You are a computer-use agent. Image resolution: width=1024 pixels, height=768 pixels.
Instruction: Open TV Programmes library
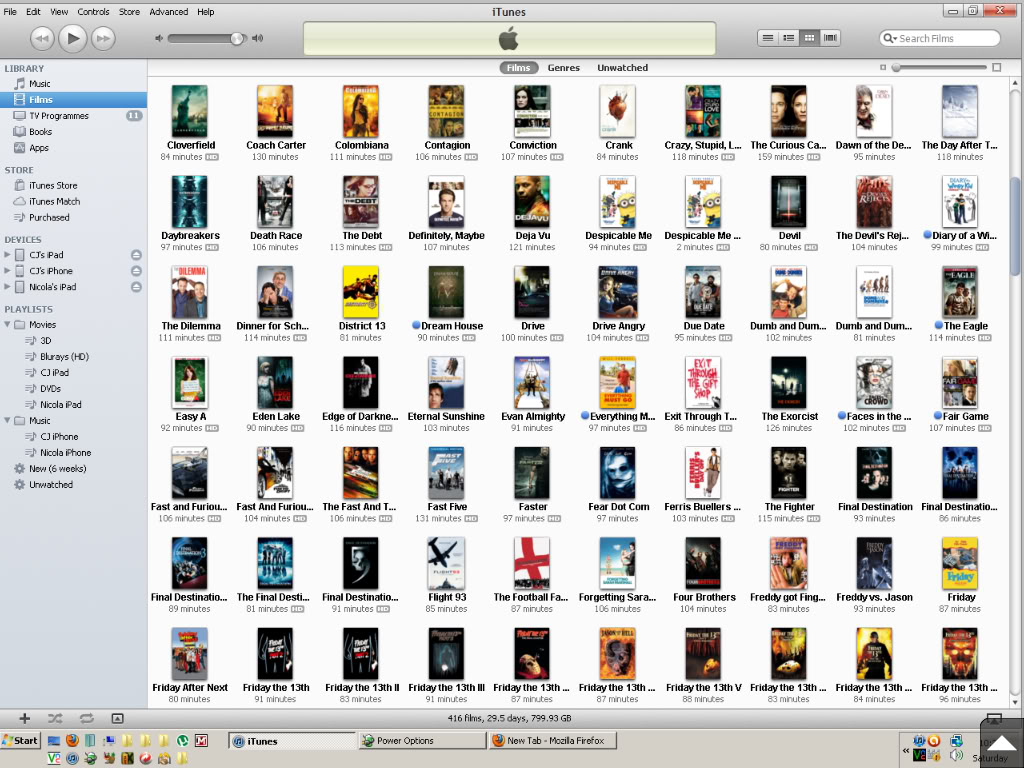[x=58, y=116]
